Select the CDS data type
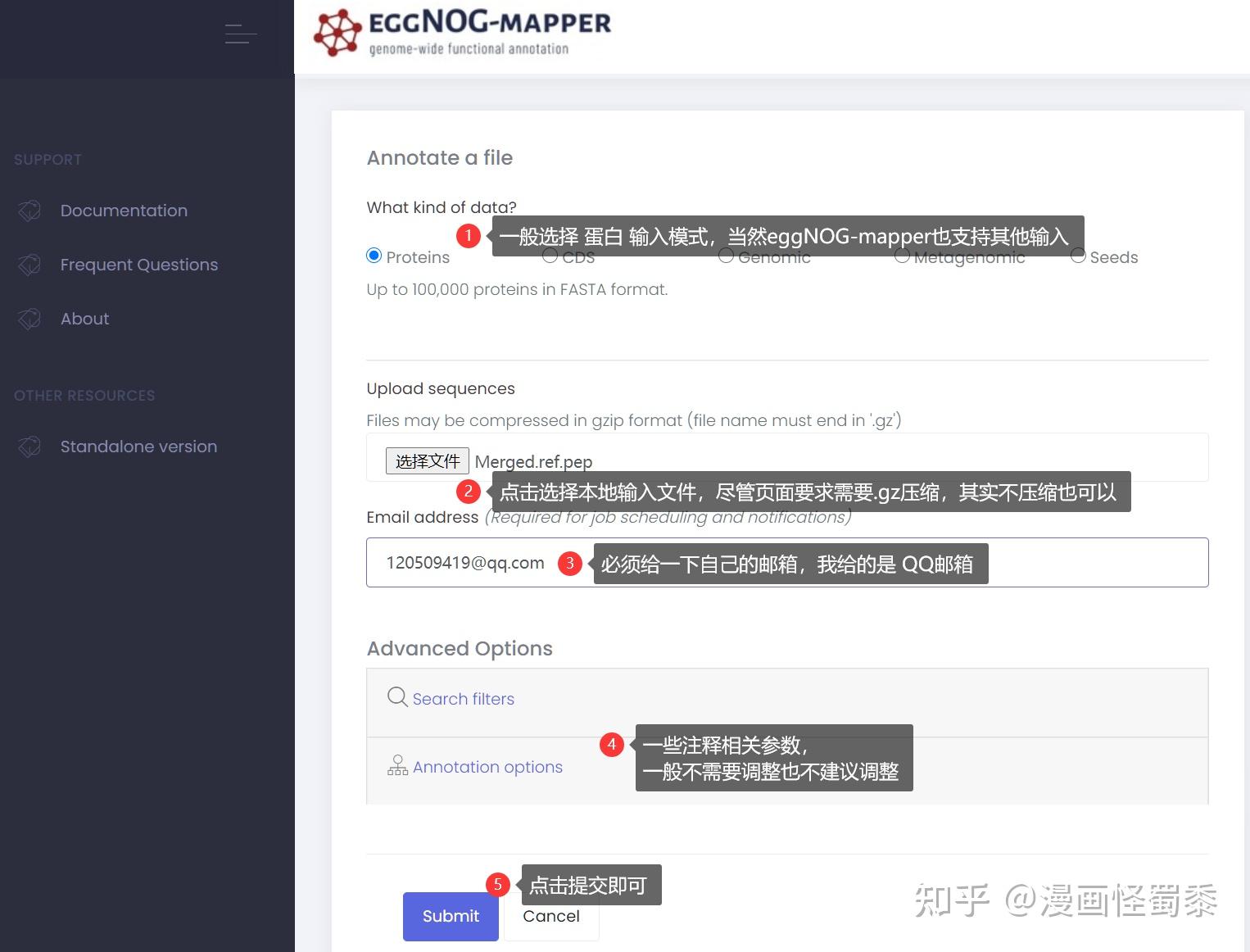The height and width of the screenshot is (952, 1250). click(549, 255)
